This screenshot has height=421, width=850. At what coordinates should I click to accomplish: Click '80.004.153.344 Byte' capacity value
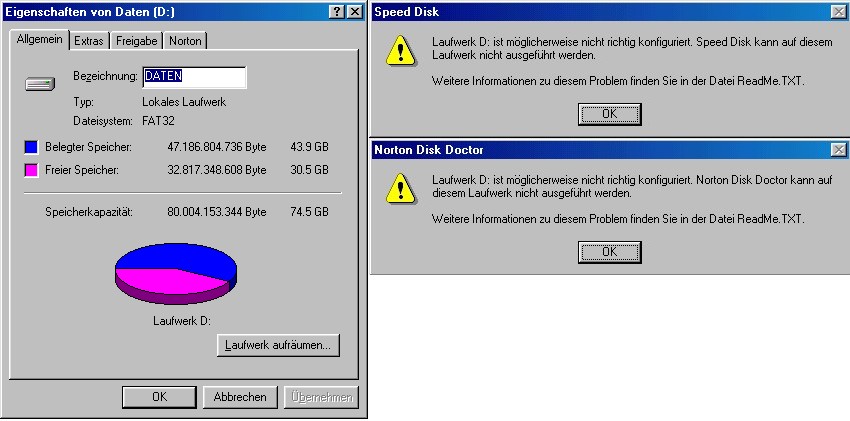coord(217,212)
